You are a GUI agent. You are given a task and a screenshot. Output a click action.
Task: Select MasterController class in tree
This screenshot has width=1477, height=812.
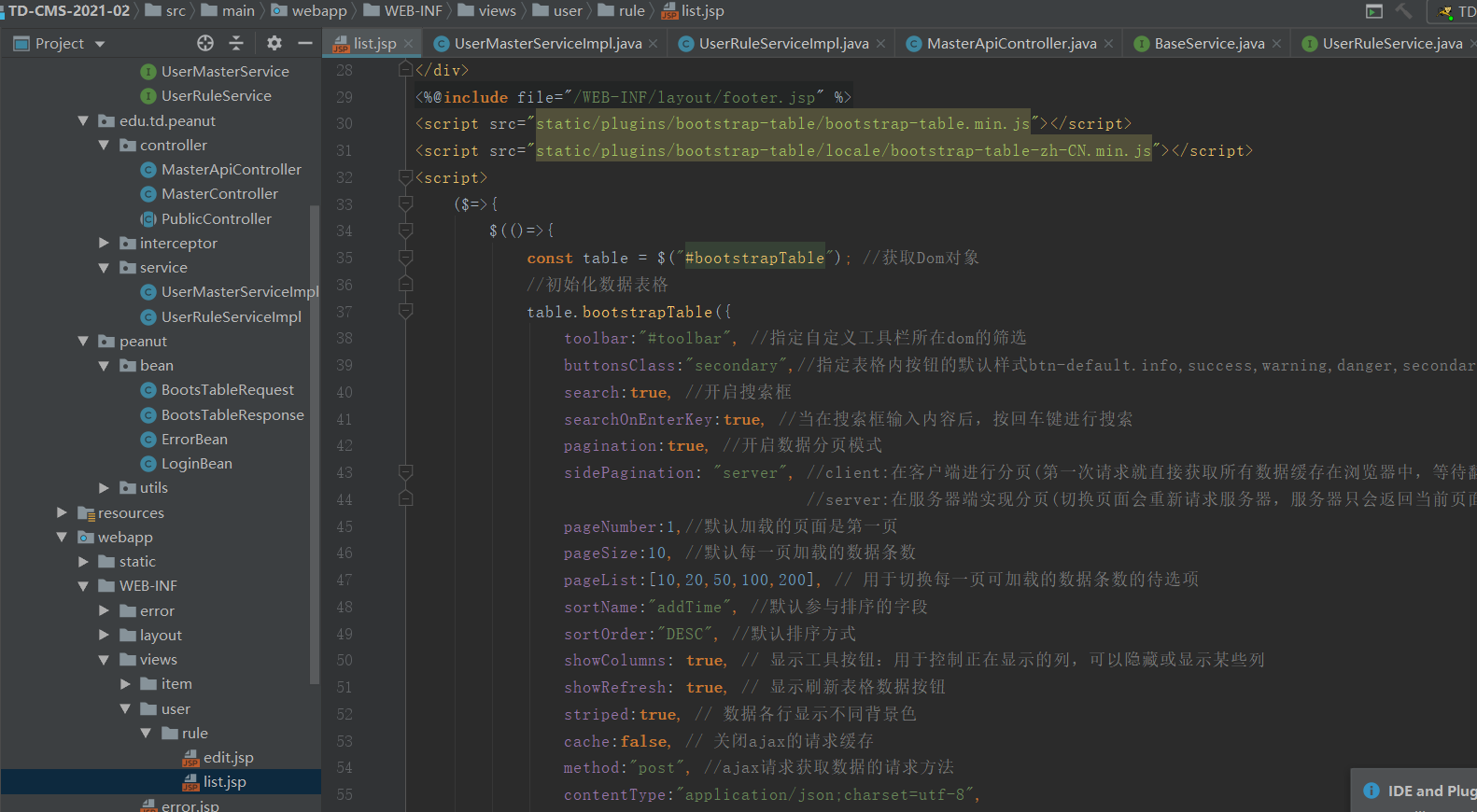tap(219, 193)
